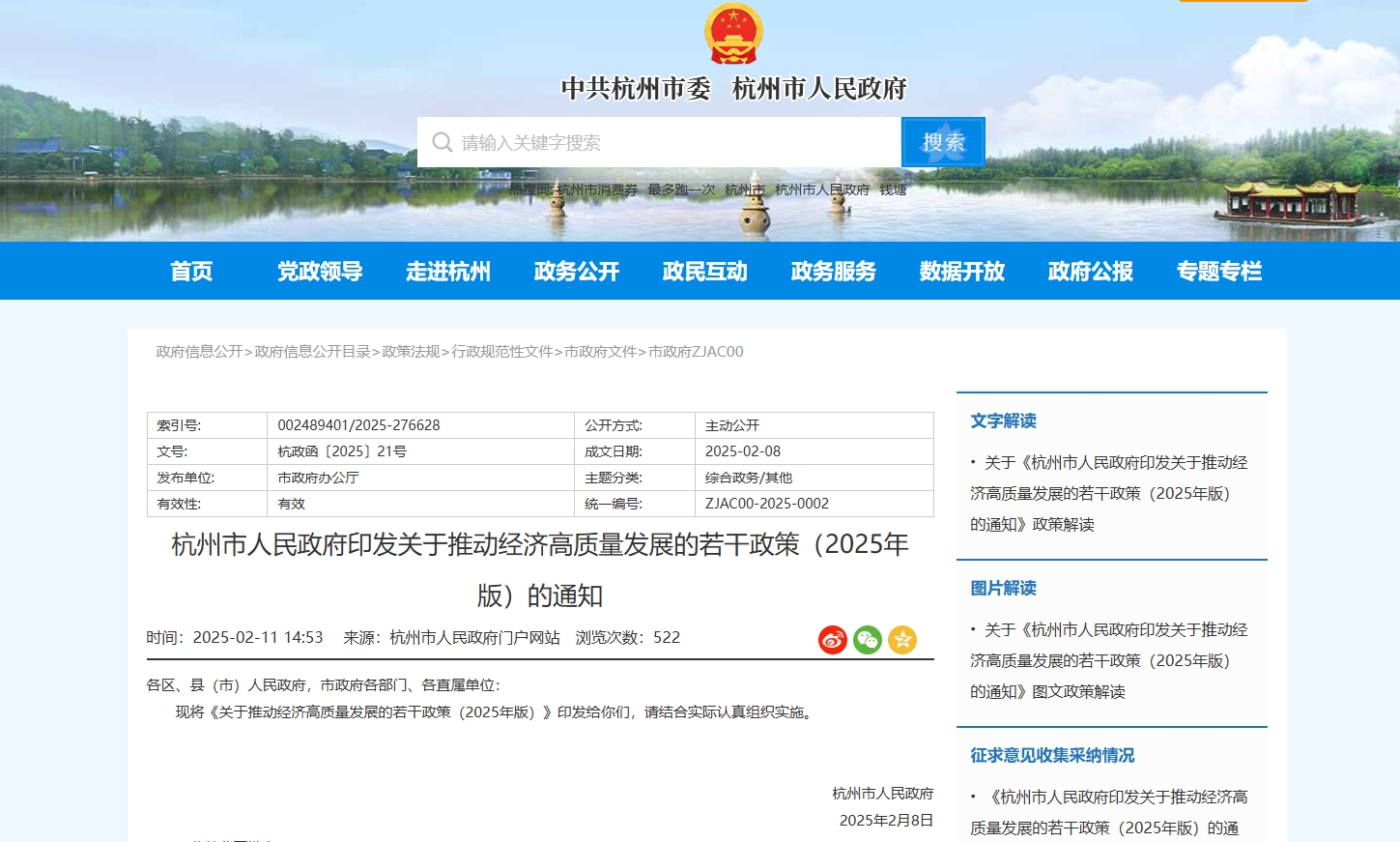Screen dimensions: 1400x842
Task: Open 政民互动 menu item
Action: click(x=705, y=272)
